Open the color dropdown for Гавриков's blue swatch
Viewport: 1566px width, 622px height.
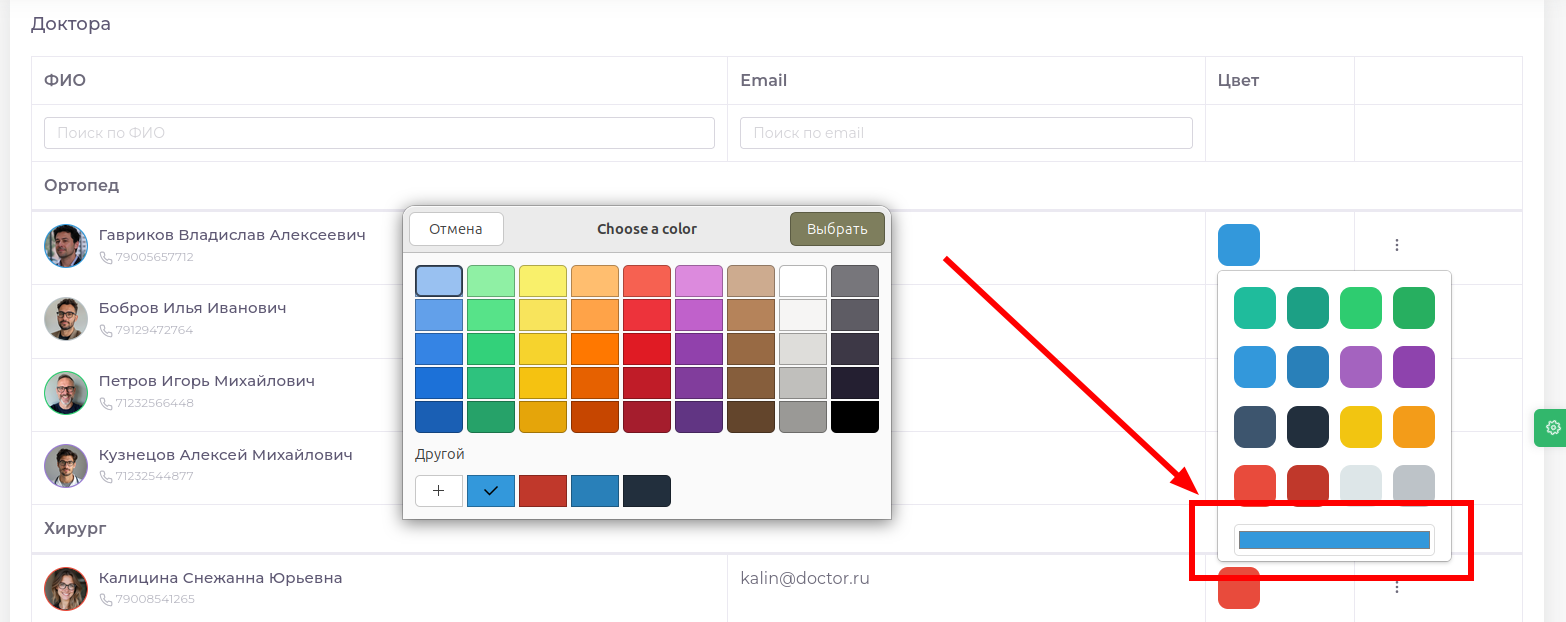click(1238, 244)
